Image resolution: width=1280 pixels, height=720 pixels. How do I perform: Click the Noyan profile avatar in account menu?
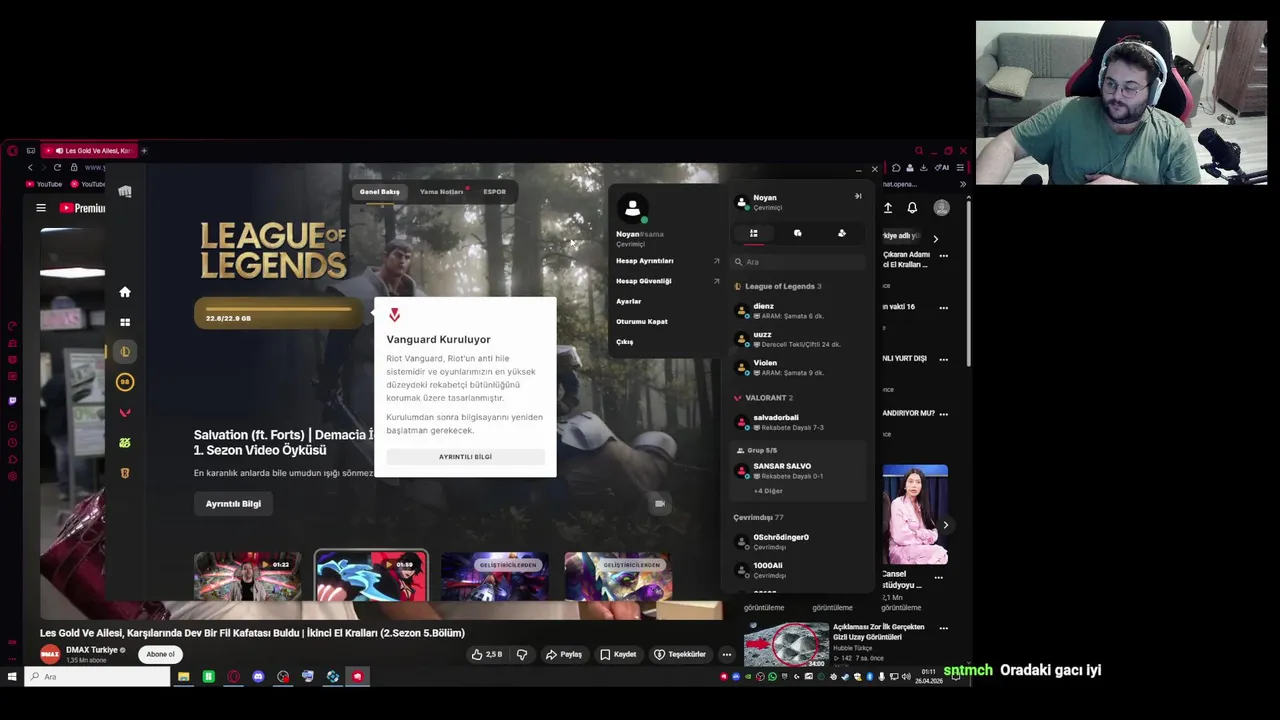click(632, 208)
